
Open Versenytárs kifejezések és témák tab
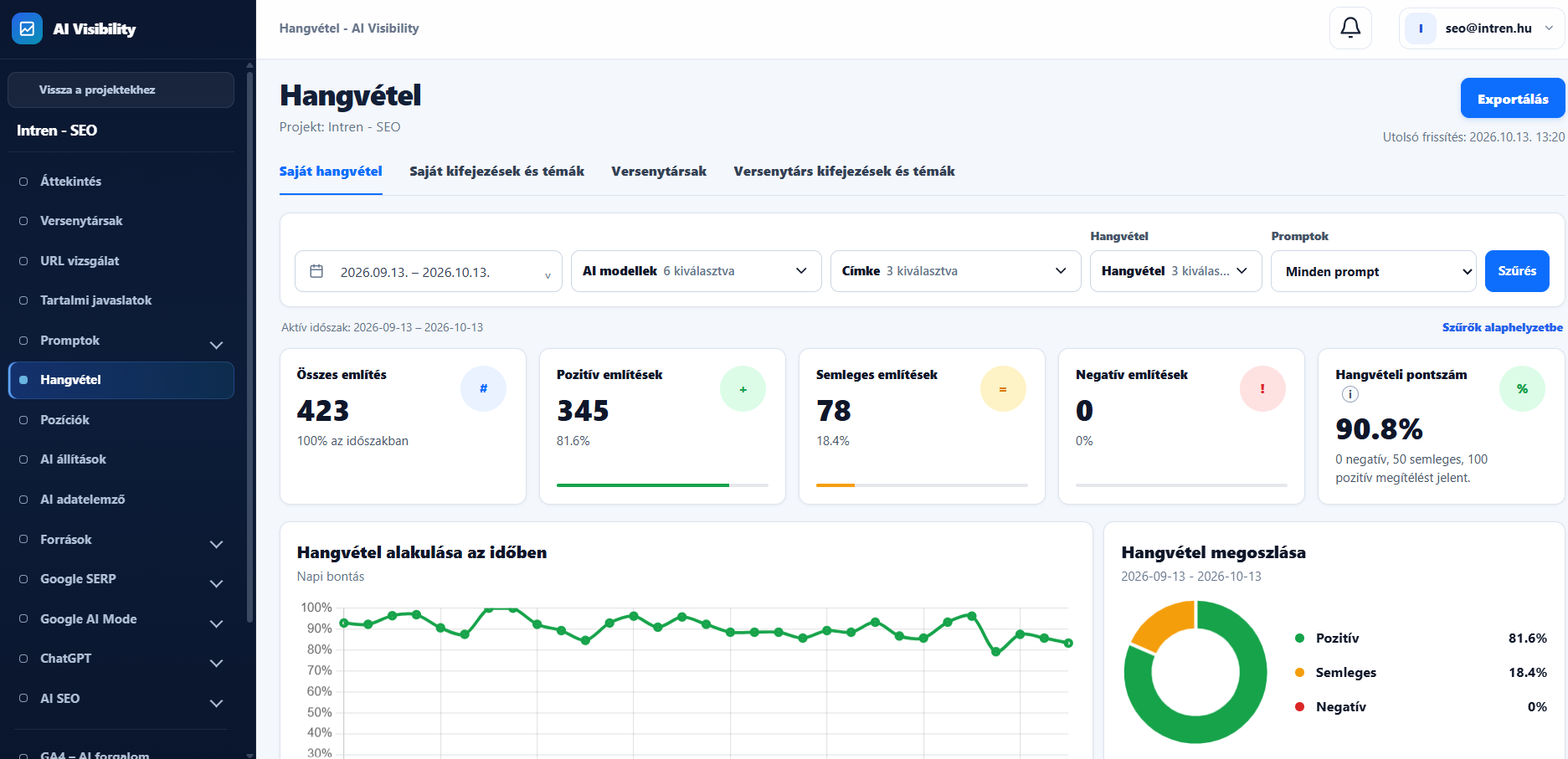tap(844, 172)
